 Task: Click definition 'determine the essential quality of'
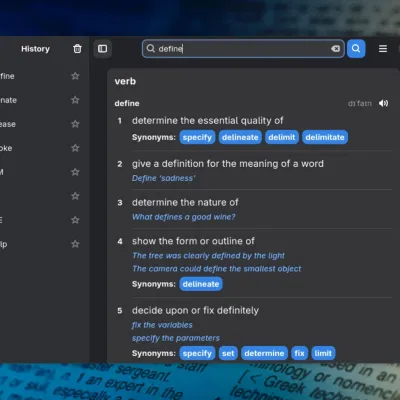(207, 121)
